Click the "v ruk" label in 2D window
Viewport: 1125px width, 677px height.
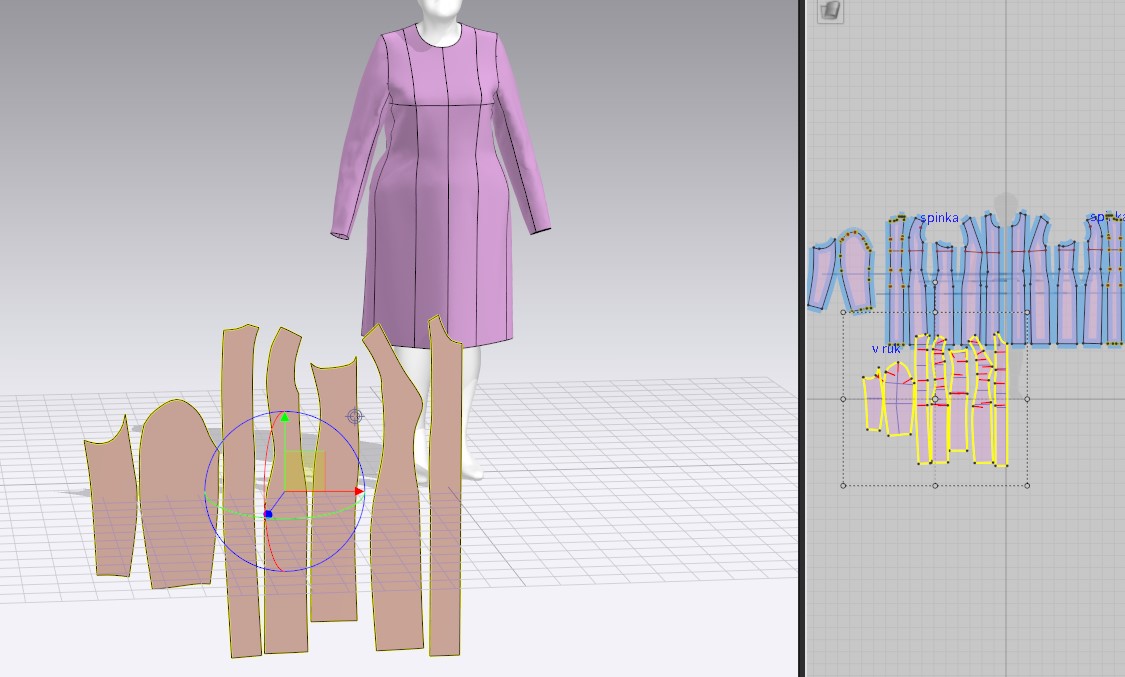(886, 349)
